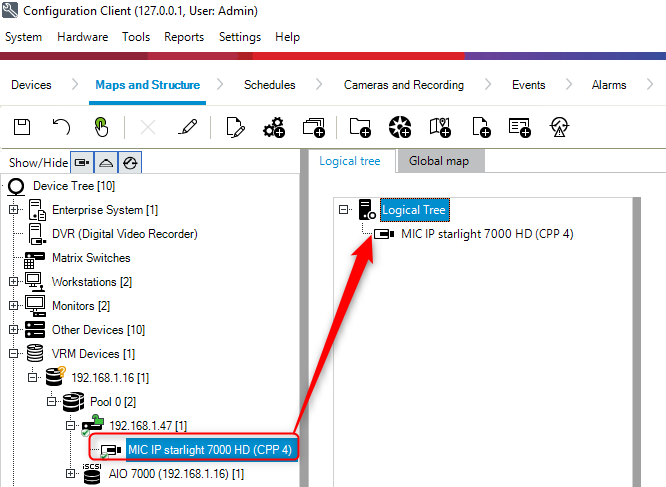Click the pencil Rename icon
The height and width of the screenshot is (487, 666).
188,126
